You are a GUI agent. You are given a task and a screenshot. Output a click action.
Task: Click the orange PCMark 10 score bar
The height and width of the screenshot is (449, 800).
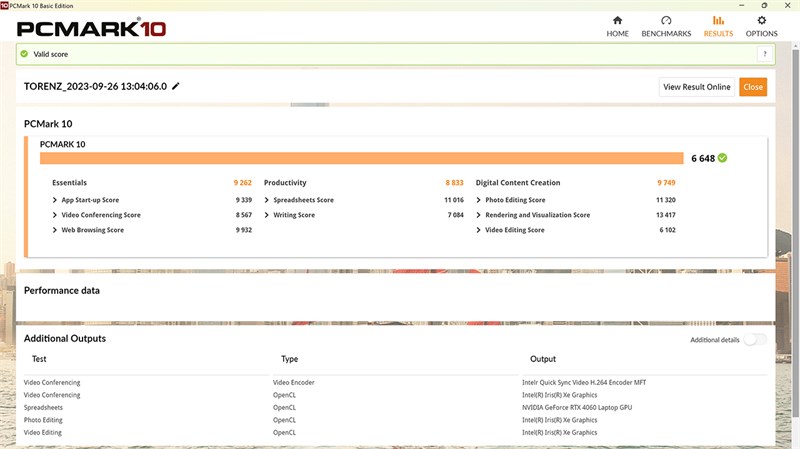point(361,158)
